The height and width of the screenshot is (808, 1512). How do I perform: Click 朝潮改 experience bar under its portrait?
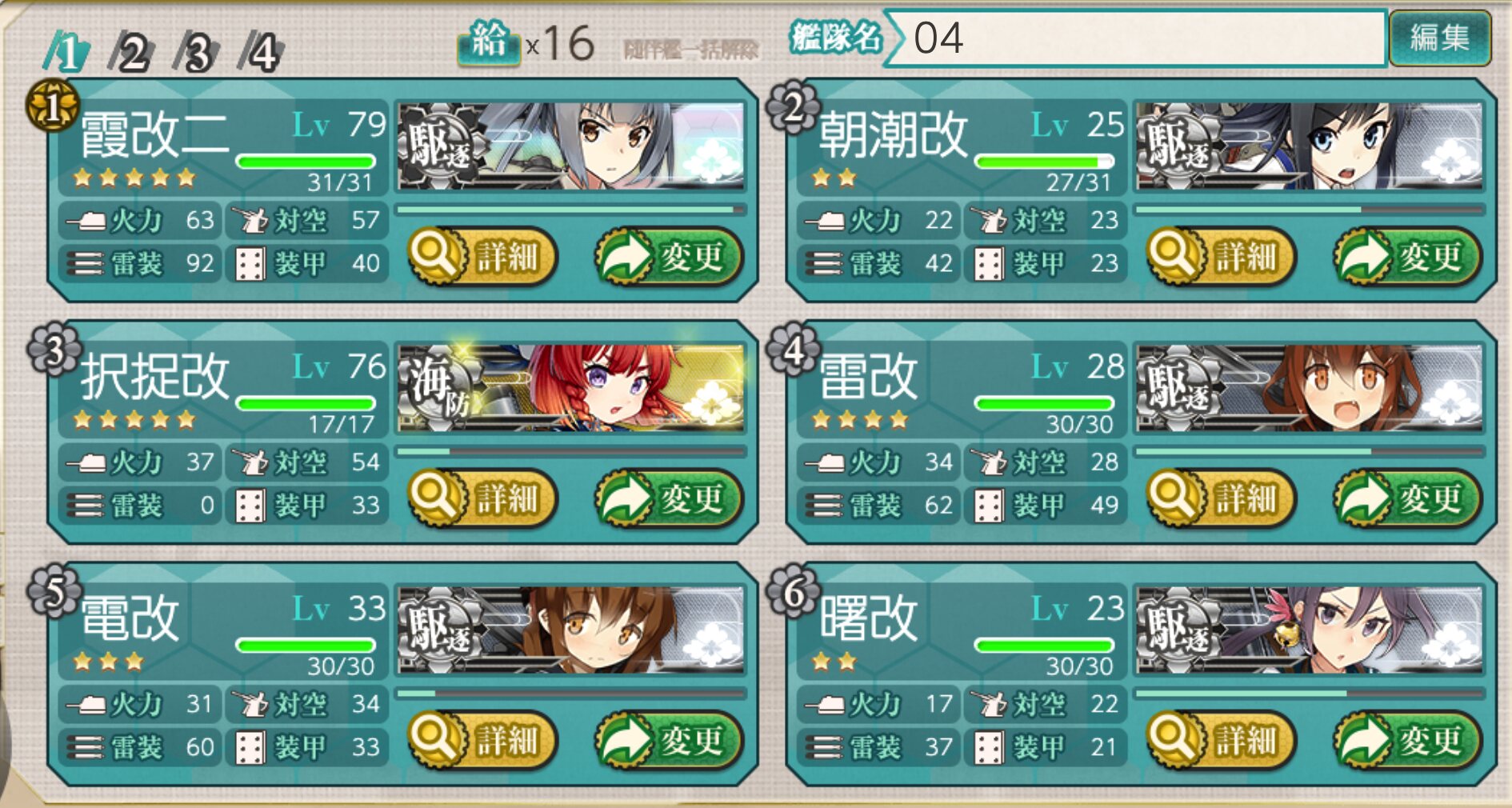(1310, 210)
